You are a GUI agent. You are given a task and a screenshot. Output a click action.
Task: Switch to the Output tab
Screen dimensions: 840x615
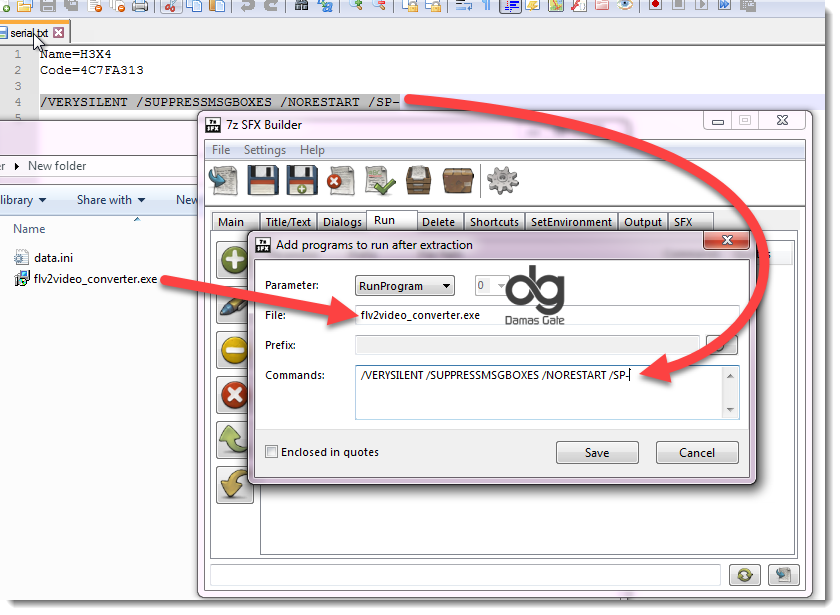coord(643,222)
